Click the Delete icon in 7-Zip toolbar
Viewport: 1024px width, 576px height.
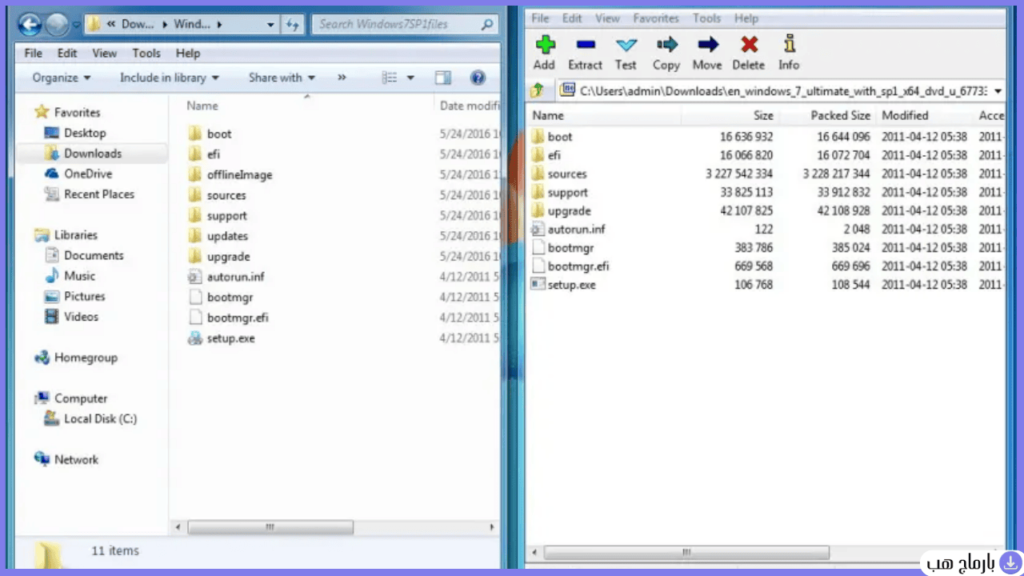point(748,45)
